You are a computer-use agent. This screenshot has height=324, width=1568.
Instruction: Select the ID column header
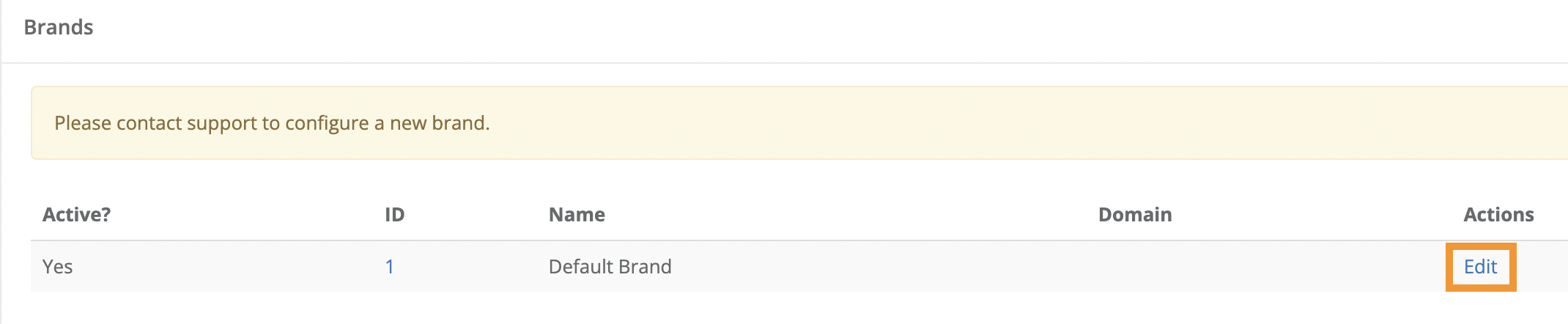(395, 215)
